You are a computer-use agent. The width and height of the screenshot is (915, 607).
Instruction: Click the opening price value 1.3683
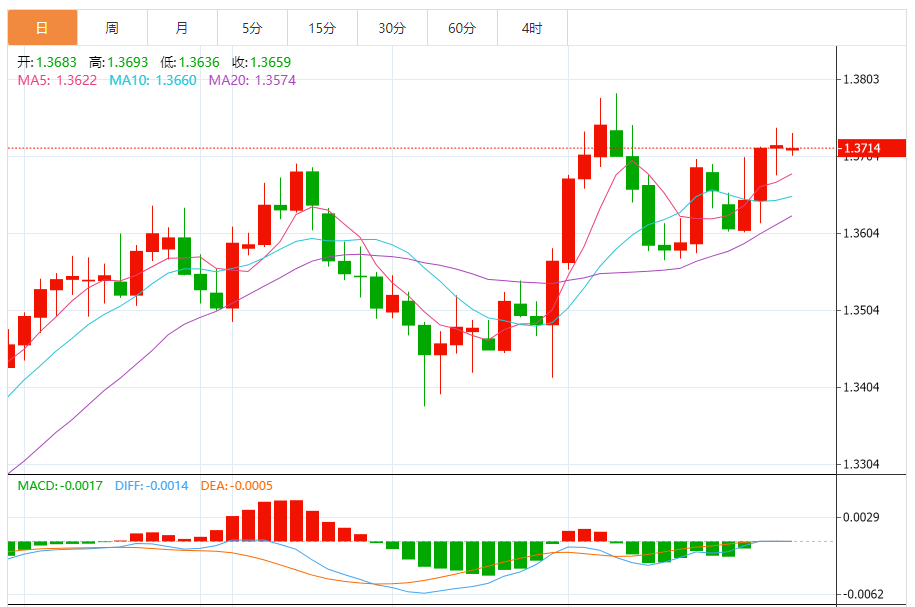57,62
